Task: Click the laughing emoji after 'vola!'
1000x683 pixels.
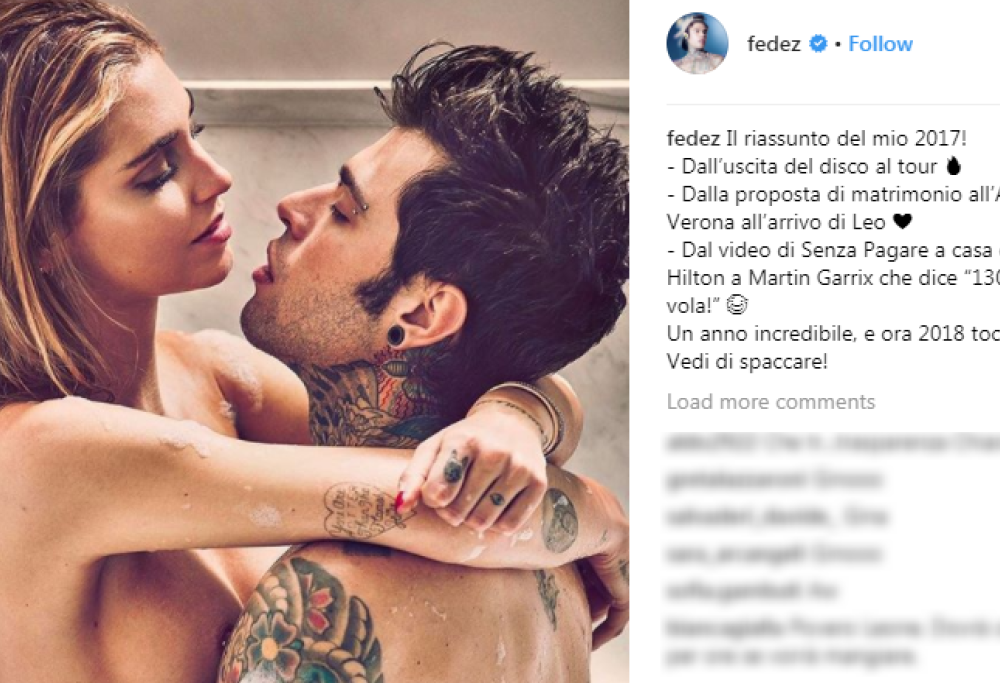Action: (737, 305)
